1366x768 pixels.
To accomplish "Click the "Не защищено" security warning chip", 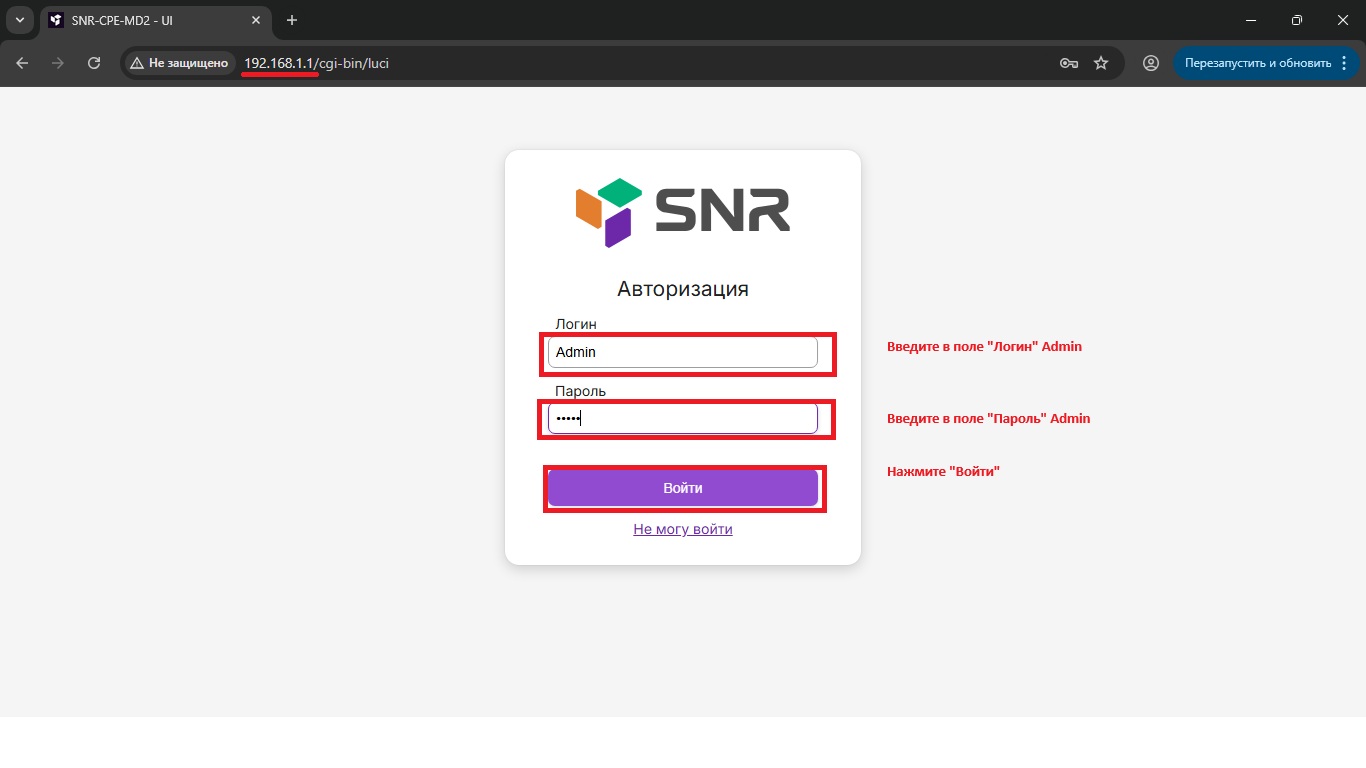I will point(180,63).
